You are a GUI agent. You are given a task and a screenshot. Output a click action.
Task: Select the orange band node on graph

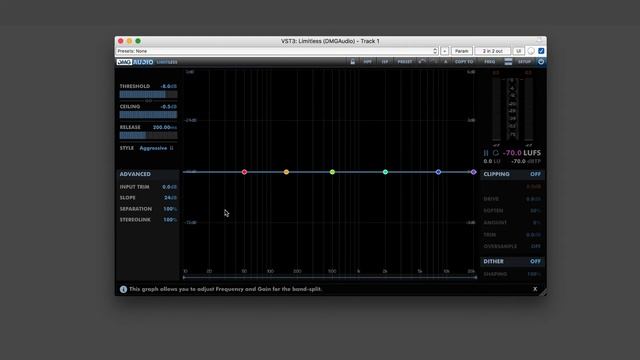286,172
